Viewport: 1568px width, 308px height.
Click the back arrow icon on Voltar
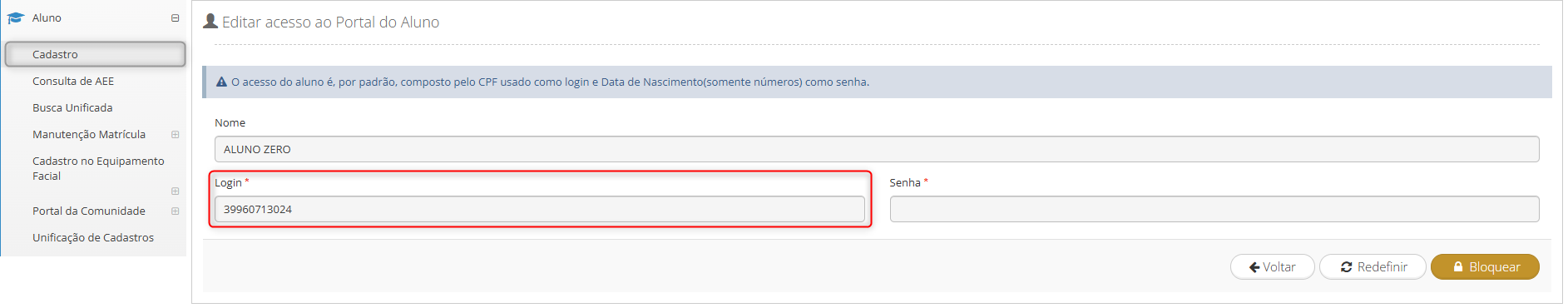point(1254,267)
